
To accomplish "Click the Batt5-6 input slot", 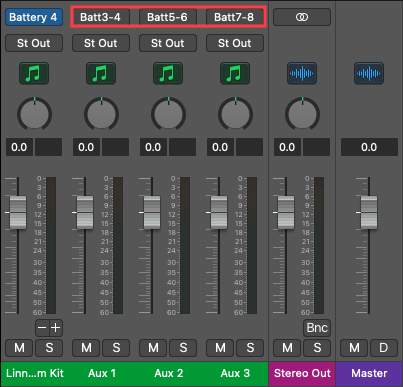I will click(x=168, y=17).
